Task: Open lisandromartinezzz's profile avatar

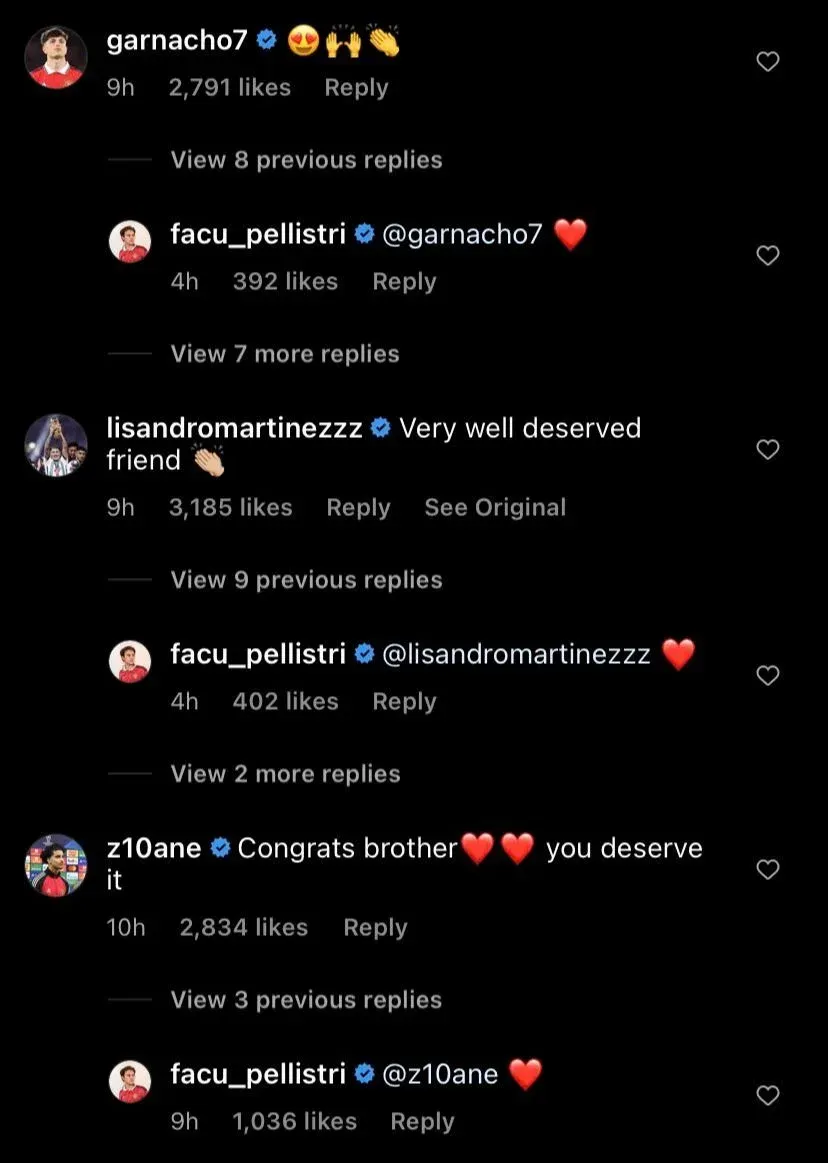Action: [56, 445]
